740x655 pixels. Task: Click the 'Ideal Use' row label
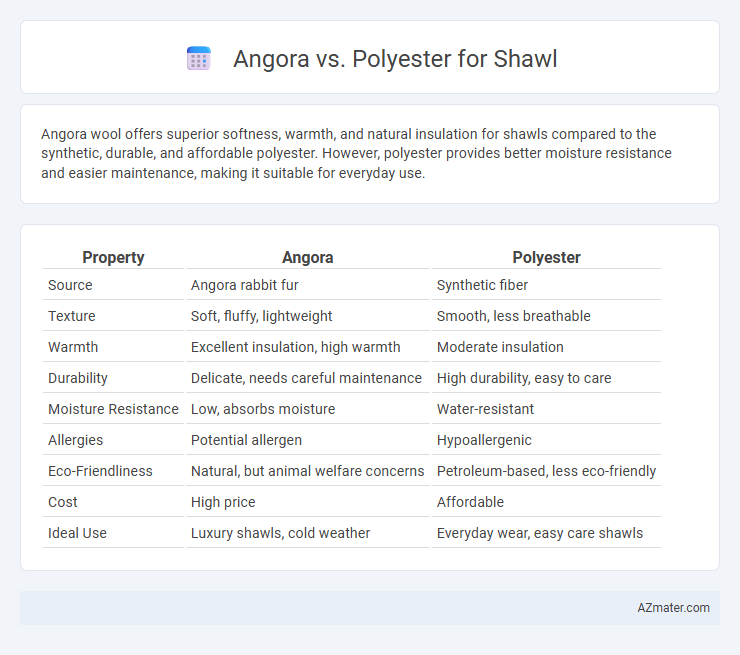[x=77, y=533]
